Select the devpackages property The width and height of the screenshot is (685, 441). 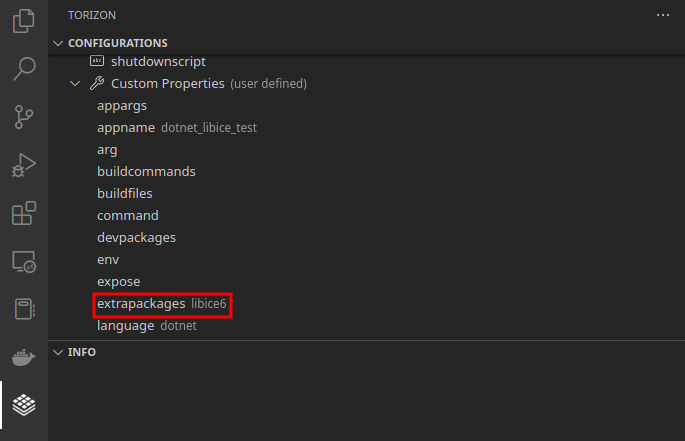pos(136,237)
